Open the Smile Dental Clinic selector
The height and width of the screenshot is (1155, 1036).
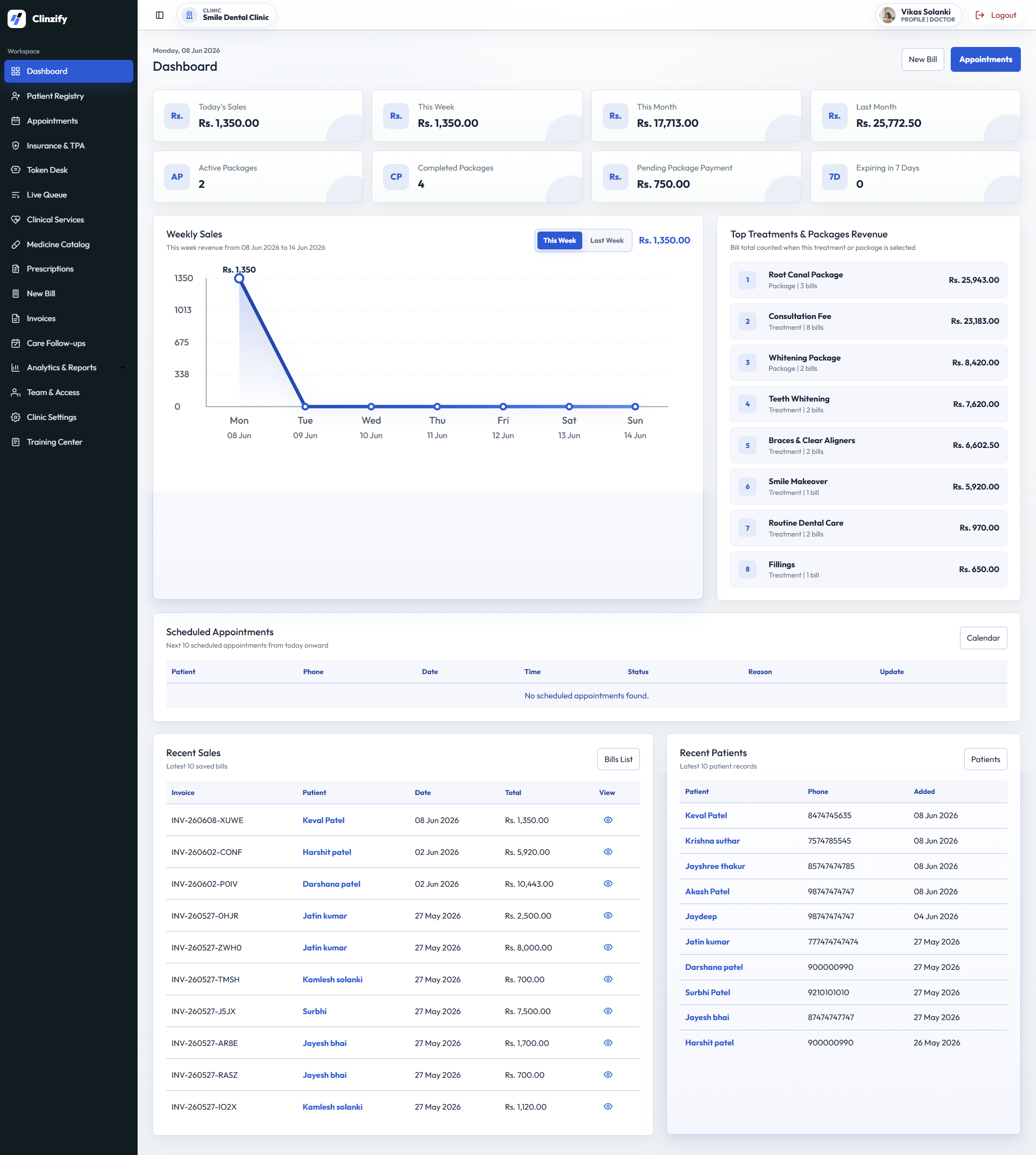(227, 15)
